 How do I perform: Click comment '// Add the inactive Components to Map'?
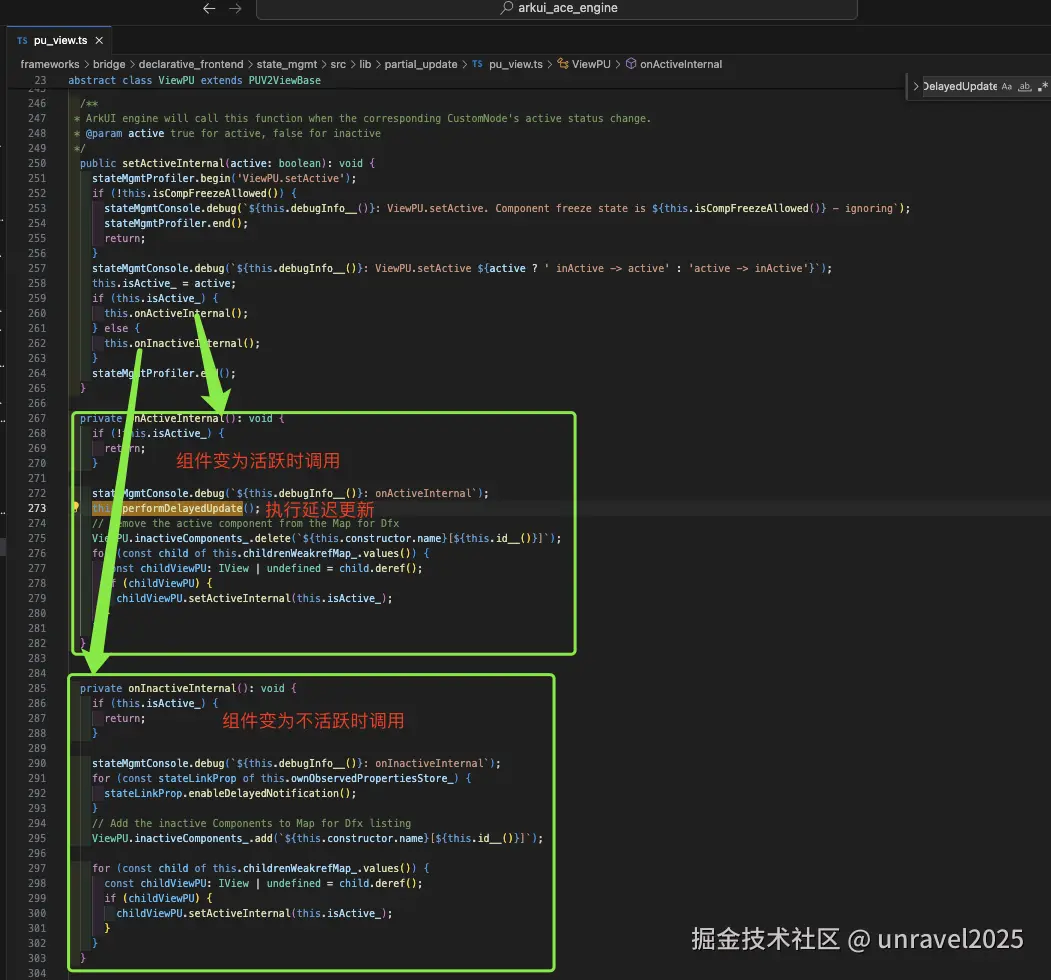(x=251, y=824)
